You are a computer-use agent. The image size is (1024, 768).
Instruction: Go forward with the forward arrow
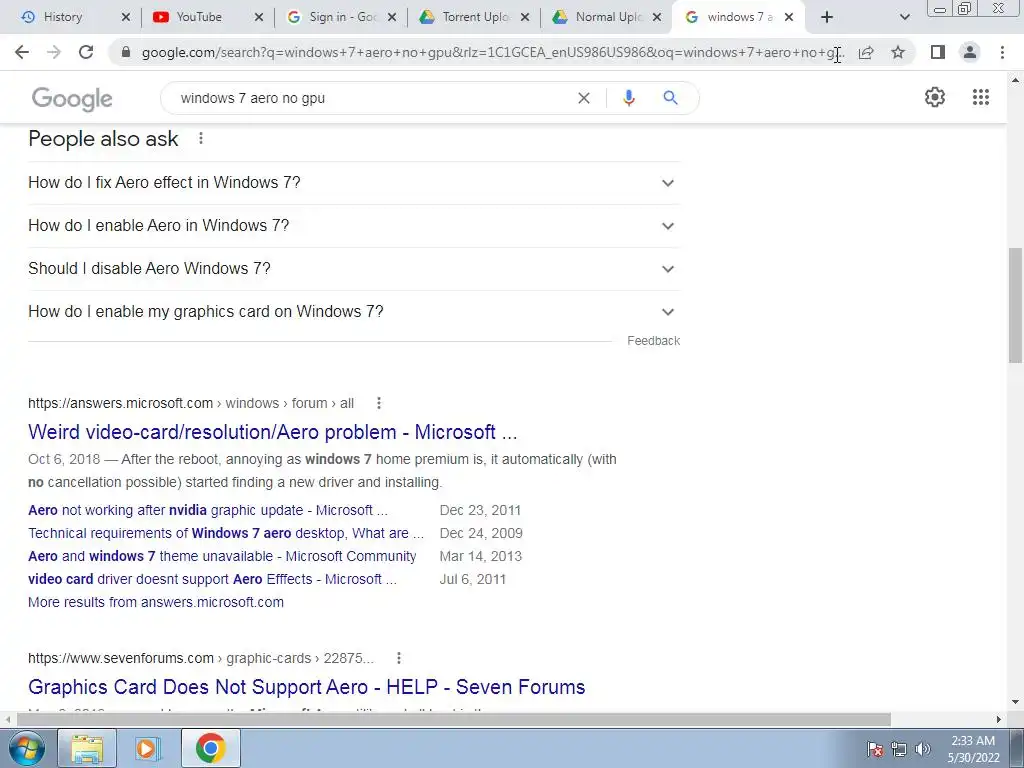pos(54,52)
